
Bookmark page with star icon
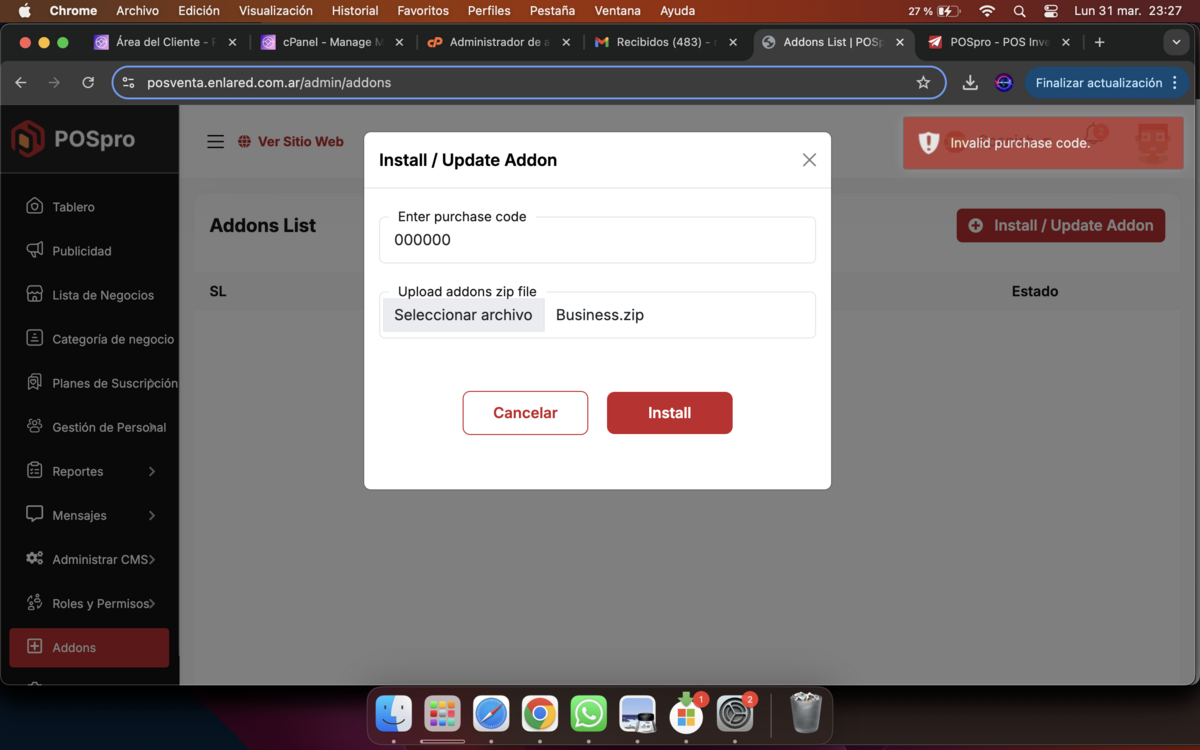pyautogui.click(x=923, y=83)
